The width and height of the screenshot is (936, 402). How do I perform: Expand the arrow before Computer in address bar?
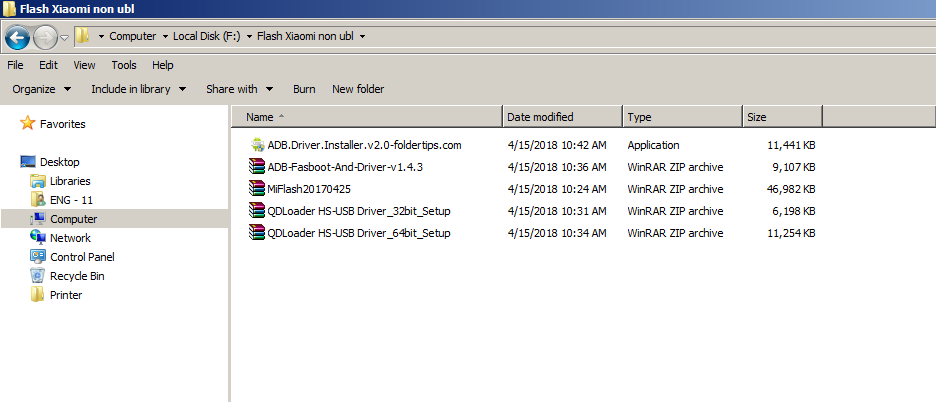(x=101, y=36)
